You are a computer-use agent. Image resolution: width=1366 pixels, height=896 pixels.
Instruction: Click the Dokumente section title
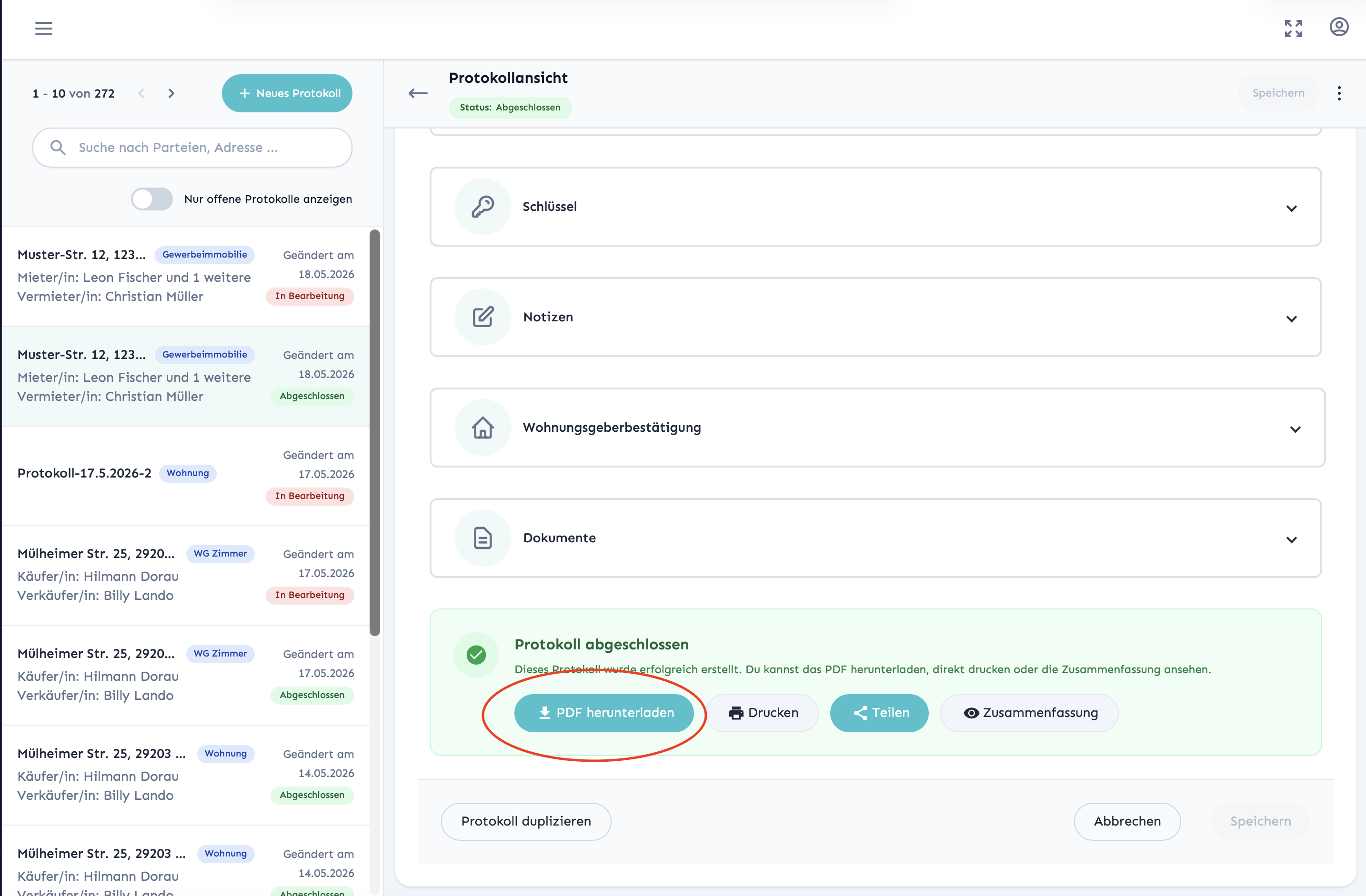(560, 538)
